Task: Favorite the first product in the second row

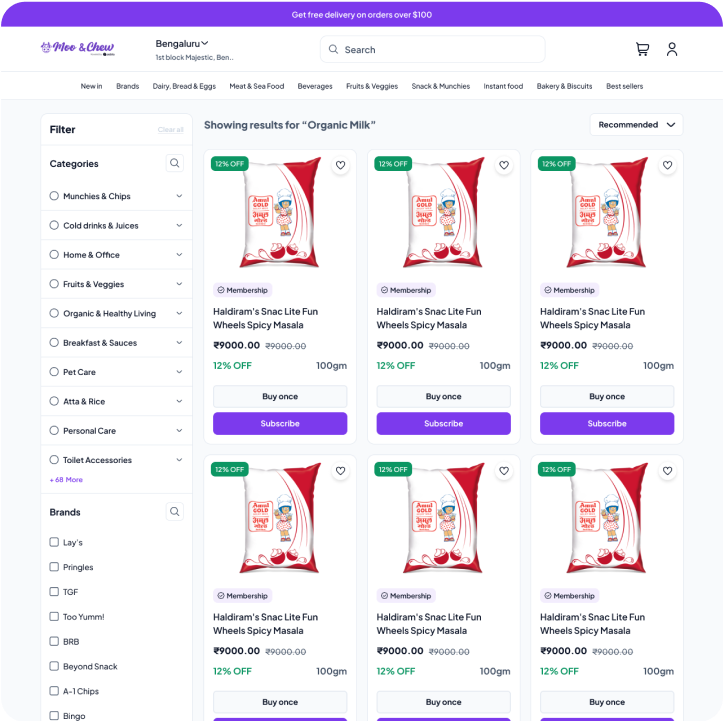Action: tap(340, 471)
